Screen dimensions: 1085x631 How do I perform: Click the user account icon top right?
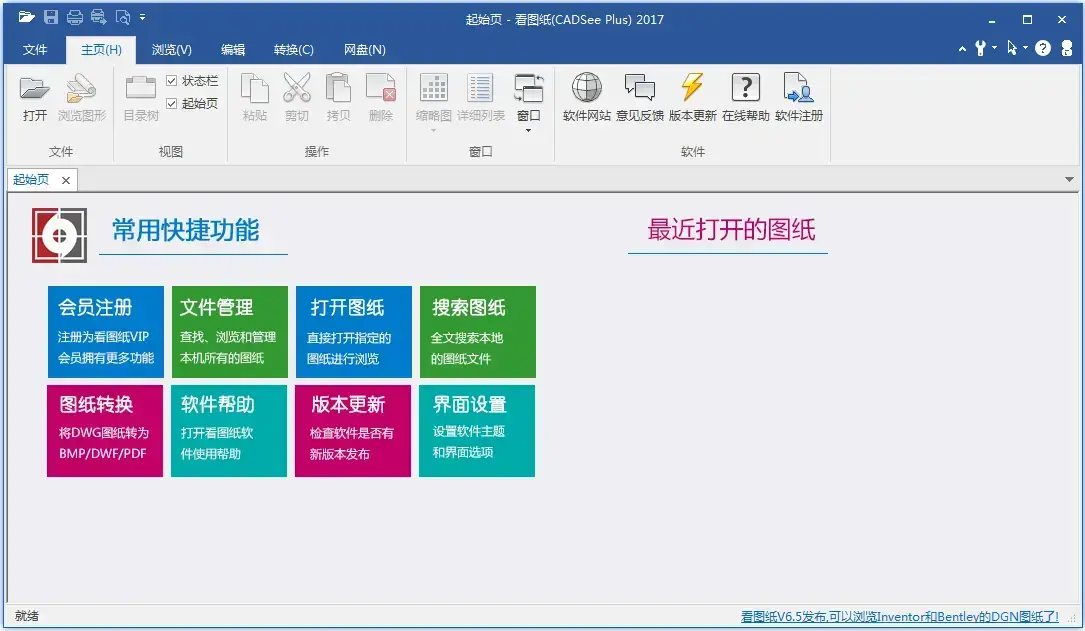[x=1067, y=48]
